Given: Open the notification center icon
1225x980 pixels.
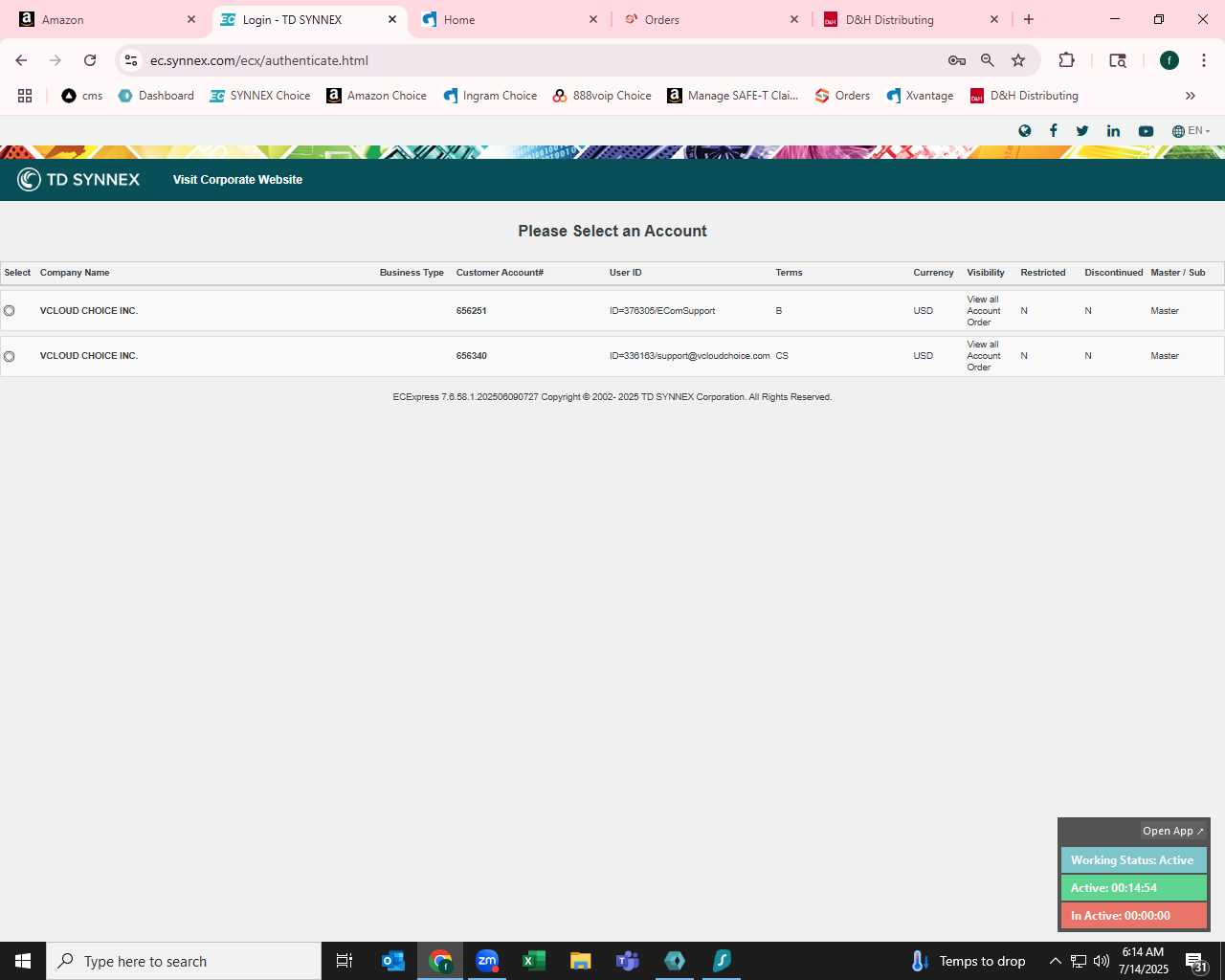Looking at the screenshot, I should 1196,961.
